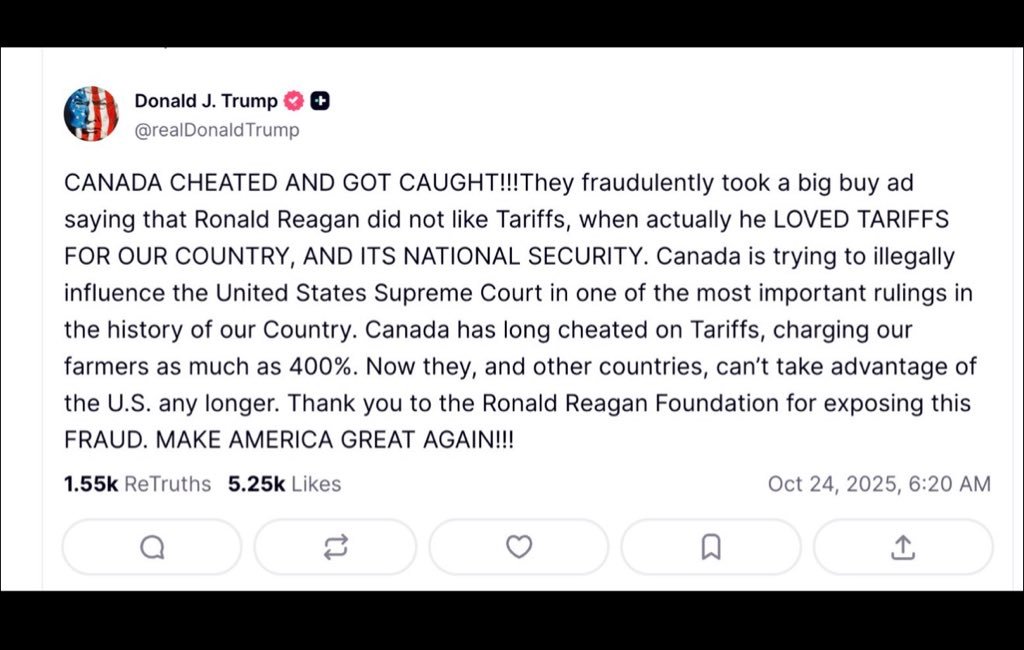View the 5.25k Likes list
Image resolution: width=1024 pixels, height=650 pixels.
[284, 484]
